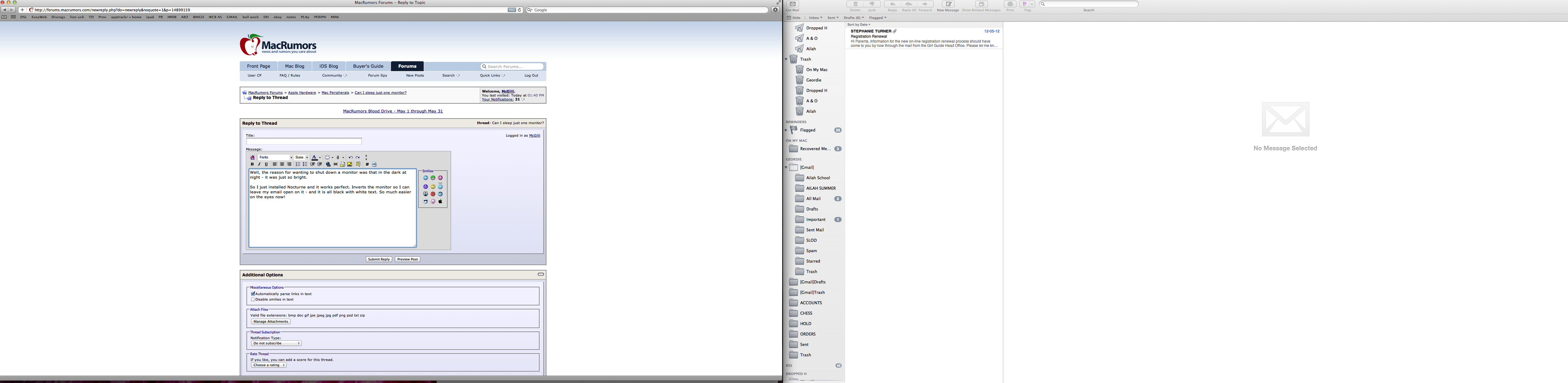Click the Wrap Quote tags icon
1568x383 pixels.
358,164
